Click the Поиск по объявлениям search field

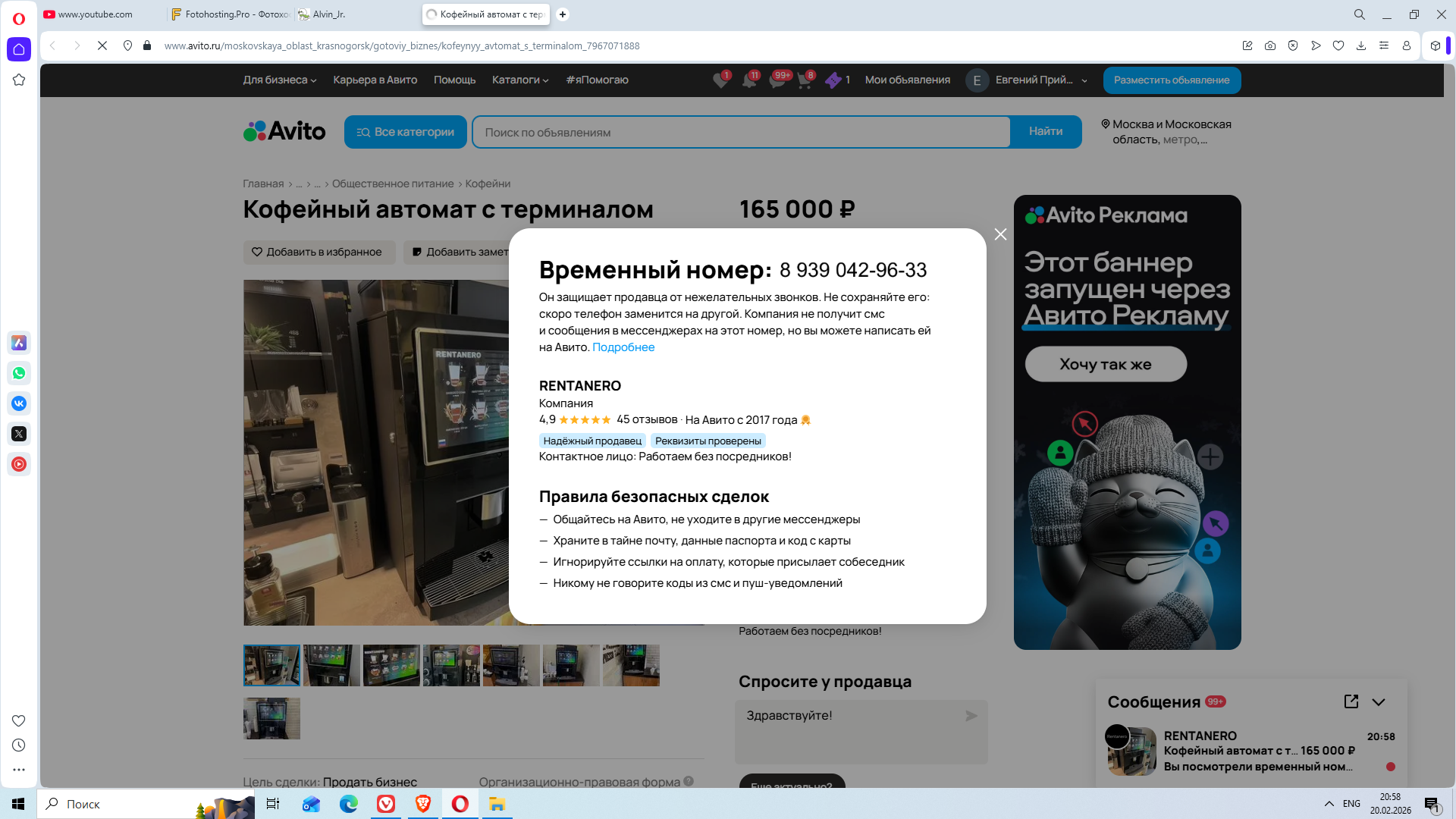point(741,132)
